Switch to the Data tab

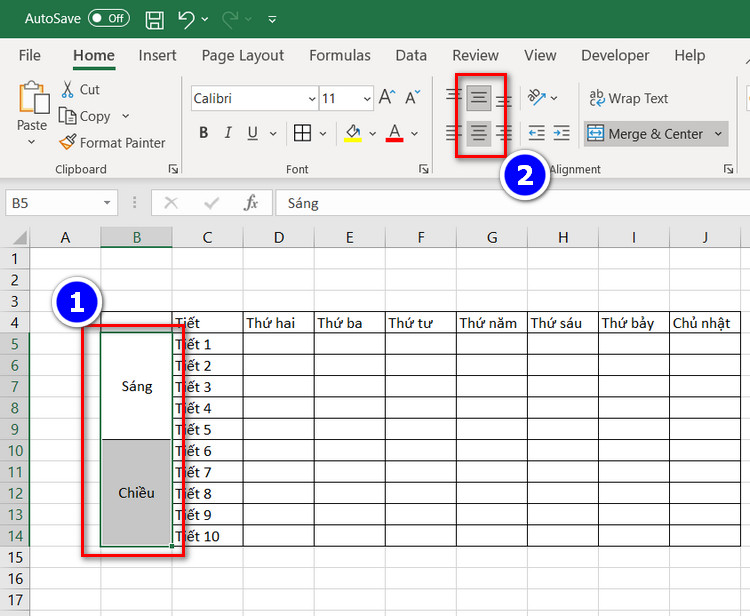coord(411,55)
